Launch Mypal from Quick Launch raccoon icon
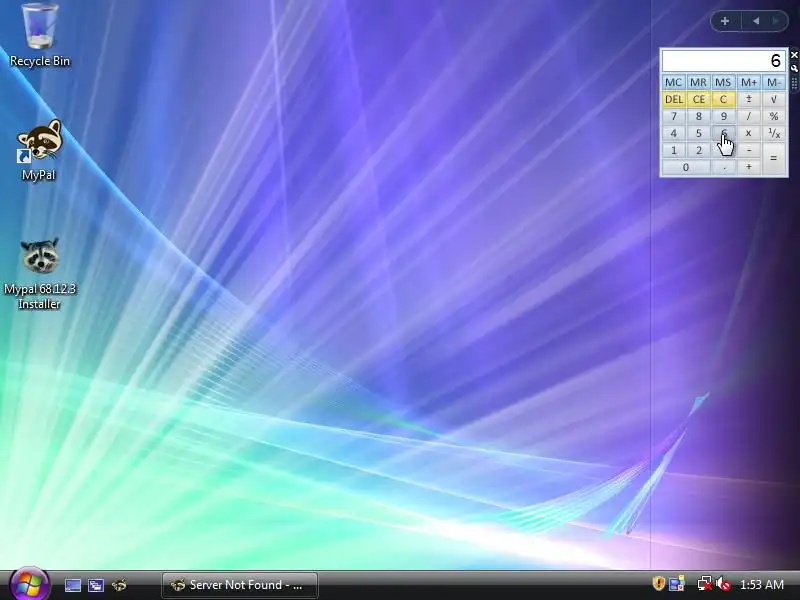This screenshot has height=600, width=800. pyautogui.click(x=119, y=585)
